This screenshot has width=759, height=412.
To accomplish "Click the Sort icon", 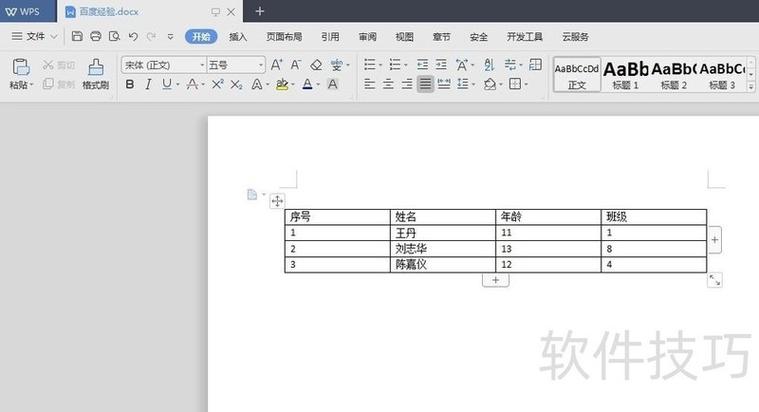I will click(489, 64).
